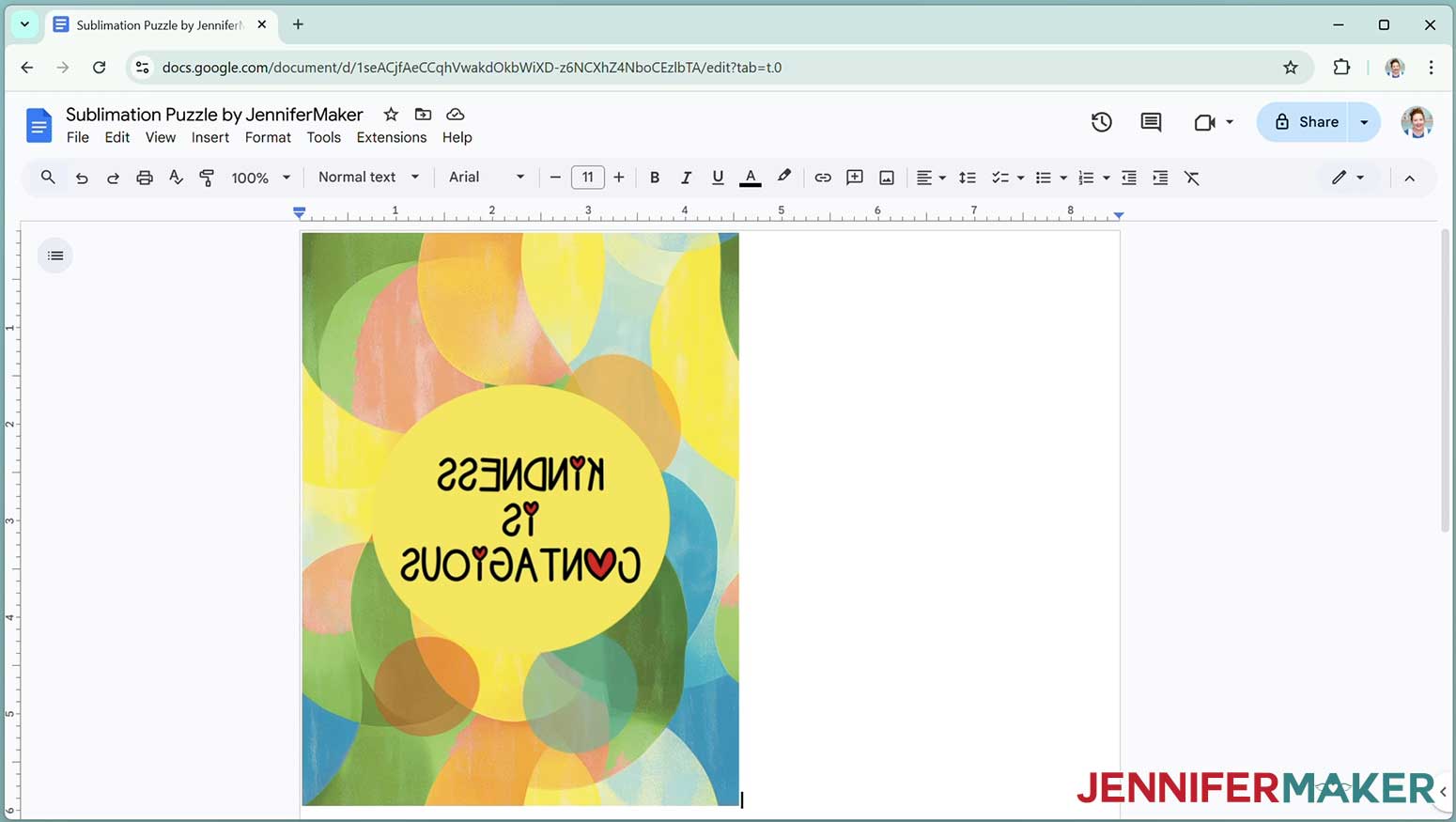
Task: View the cloud save status
Action: [456, 115]
